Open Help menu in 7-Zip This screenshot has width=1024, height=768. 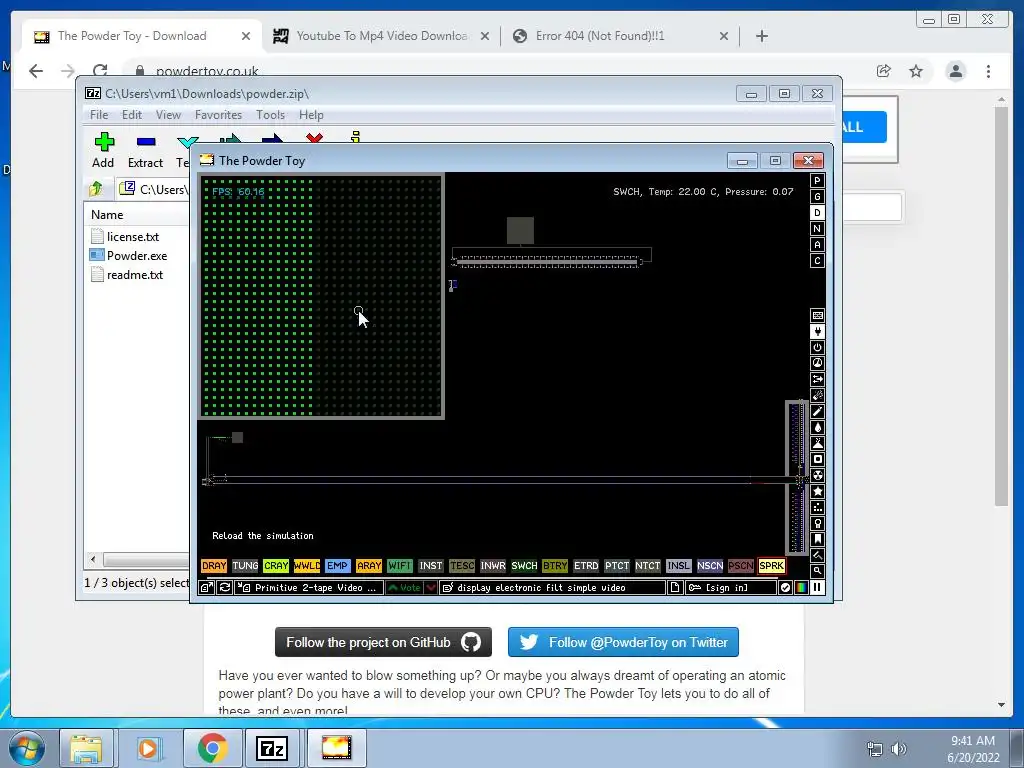[311, 115]
